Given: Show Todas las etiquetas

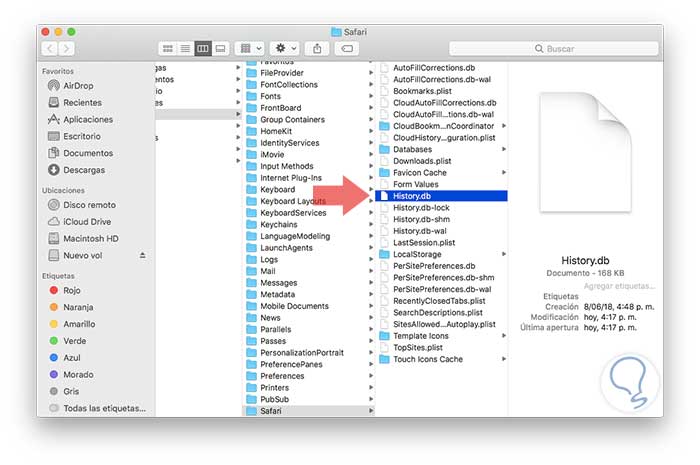Looking at the screenshot, I should [104, 408].
